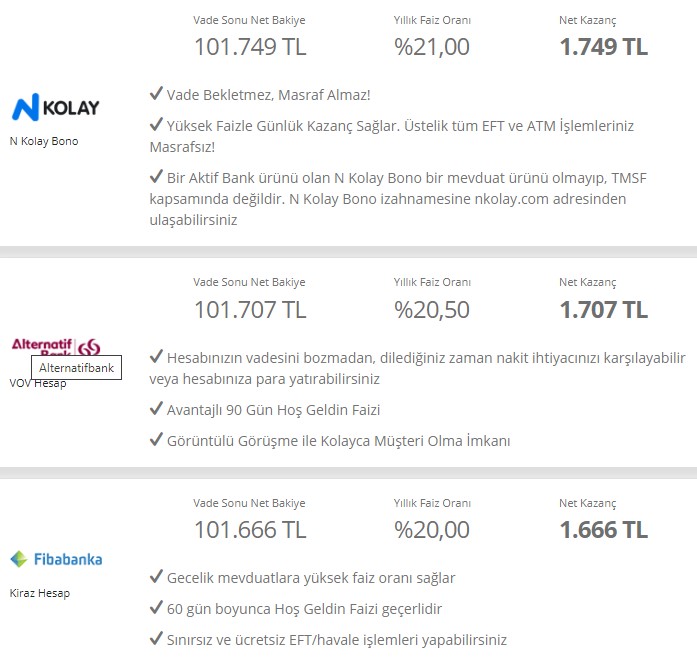Click checkmark beside 'Görüntülü Görüşme ile Kolayca Müşteri Olma'
The image size is (697, 658).
point(155,440)
